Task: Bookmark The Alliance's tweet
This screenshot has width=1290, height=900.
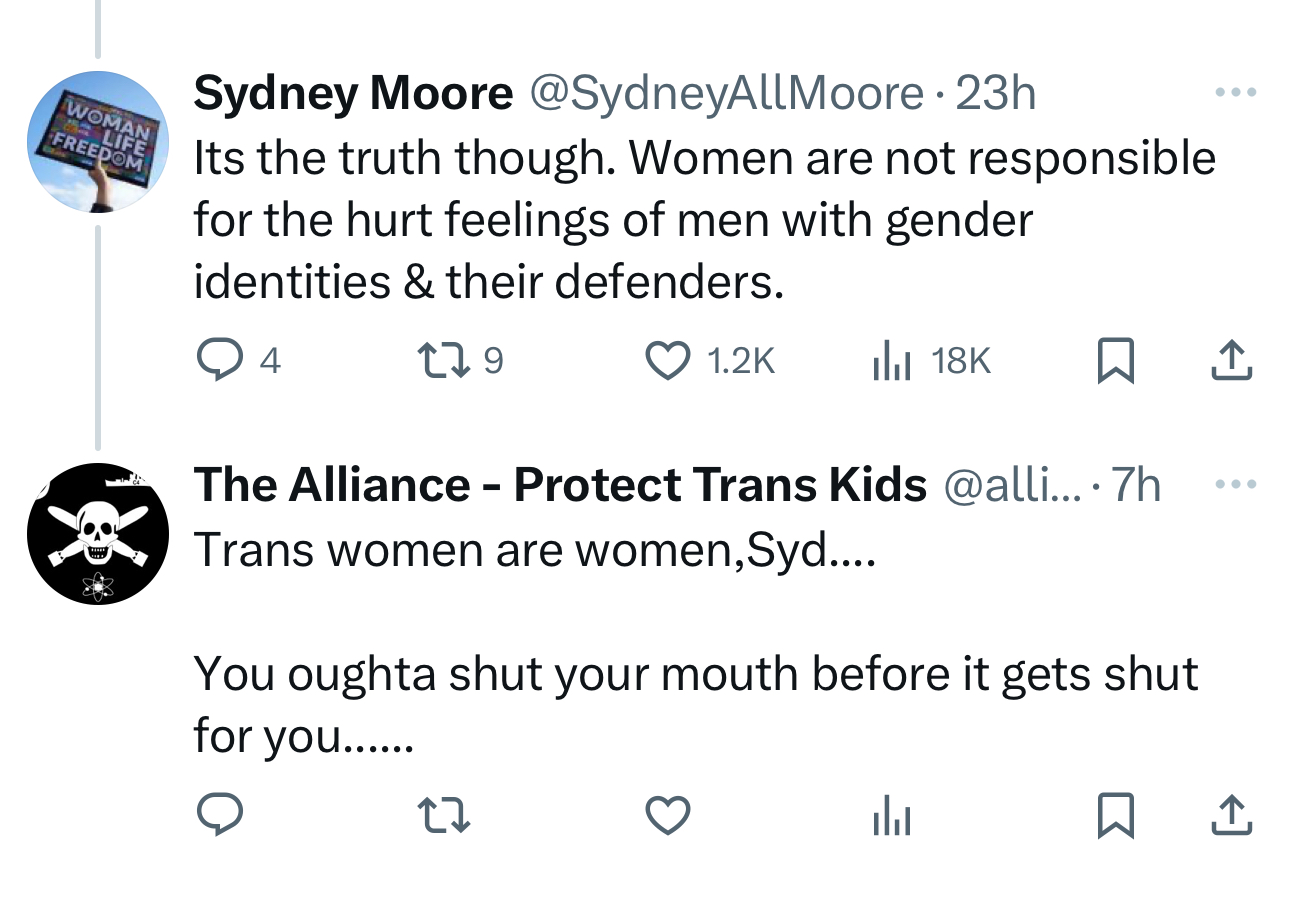Action: pos(1115,815)
